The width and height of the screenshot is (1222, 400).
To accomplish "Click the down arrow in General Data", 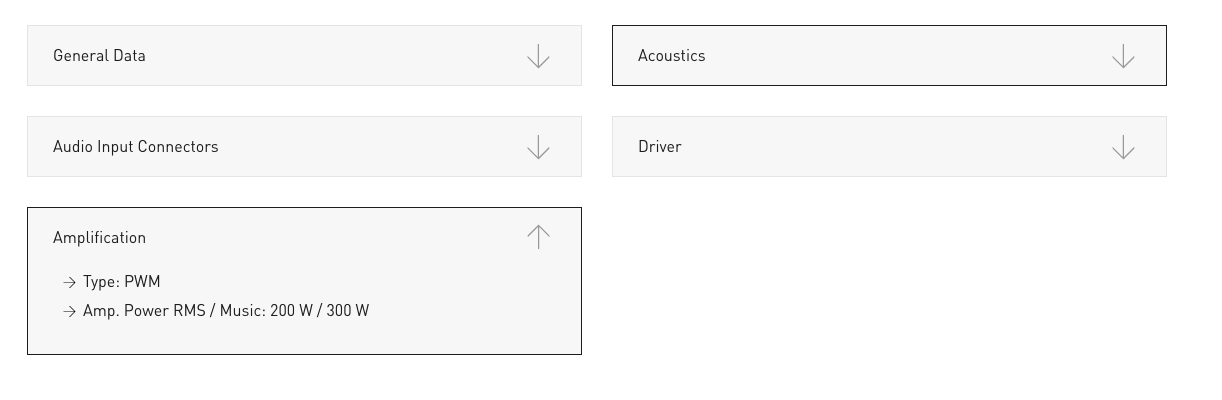I will coord(538,56).
